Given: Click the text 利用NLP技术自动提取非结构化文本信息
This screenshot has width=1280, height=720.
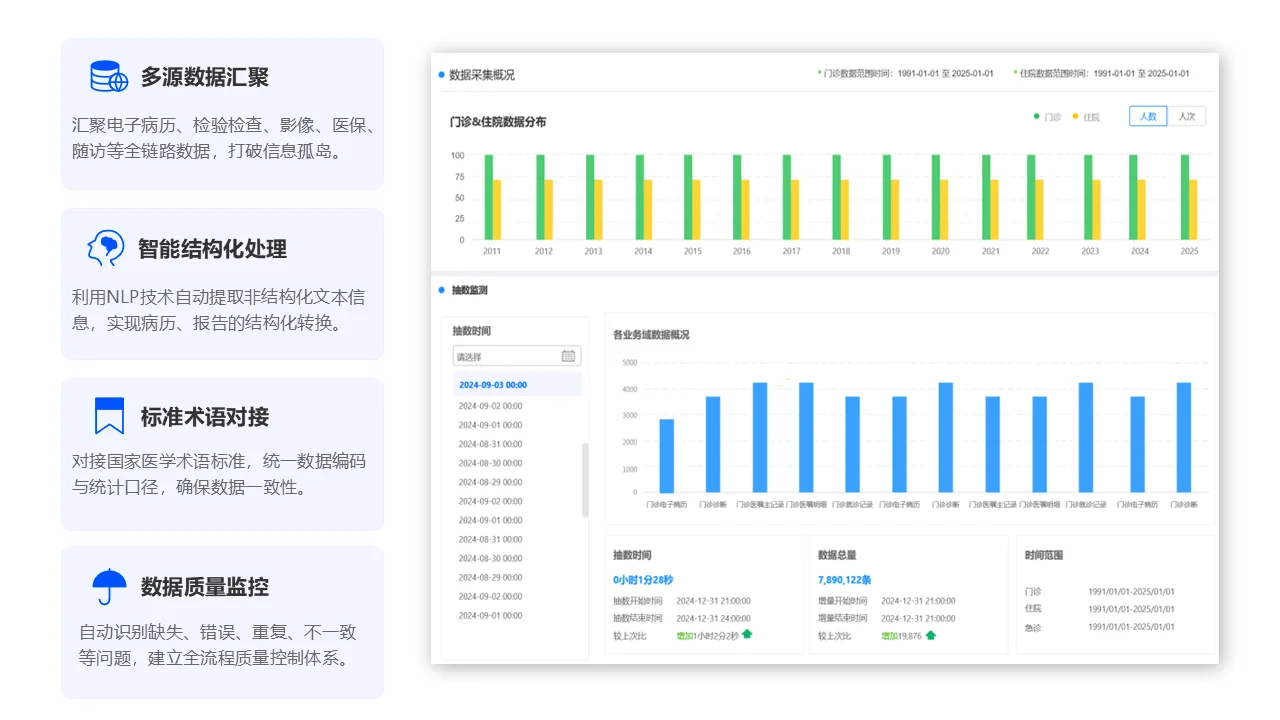Looking at the screenshot, I should [x=218, y=310].
